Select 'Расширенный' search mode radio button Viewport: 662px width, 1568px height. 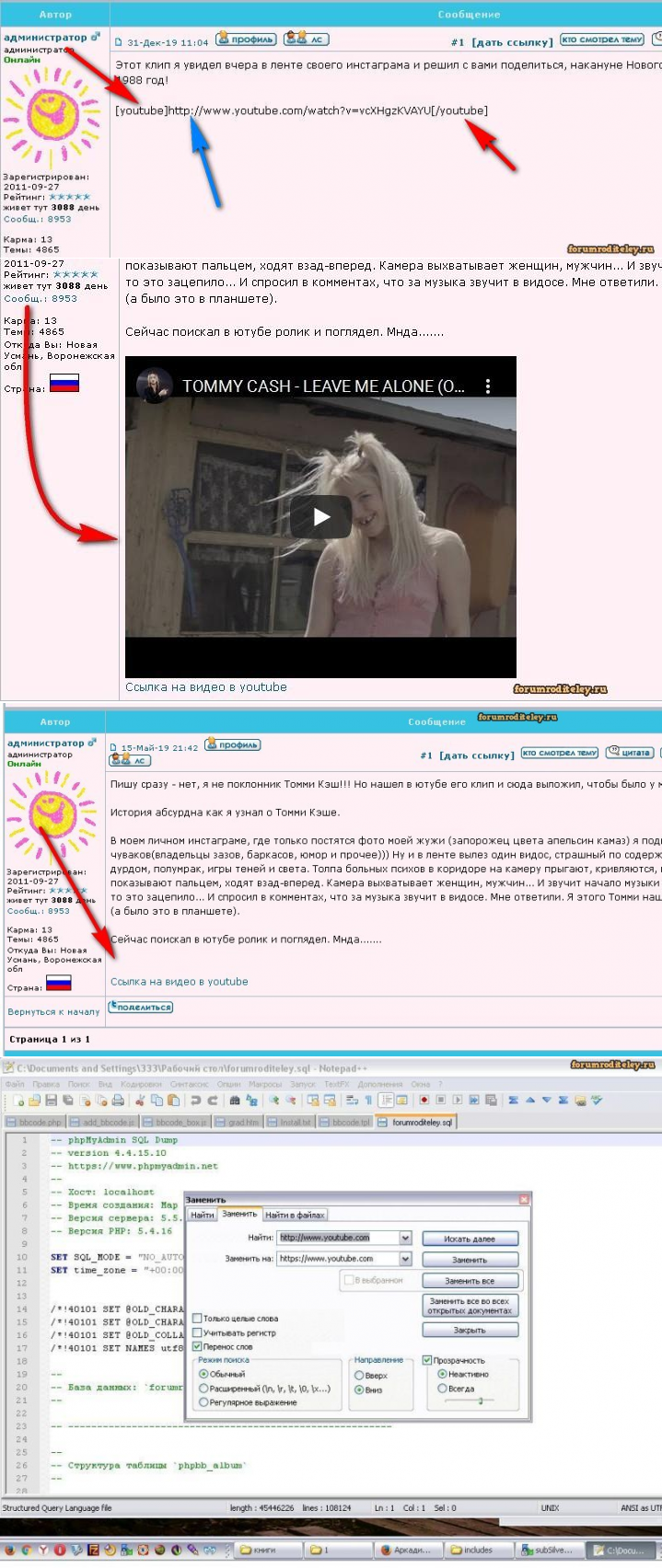(203, 1389)
